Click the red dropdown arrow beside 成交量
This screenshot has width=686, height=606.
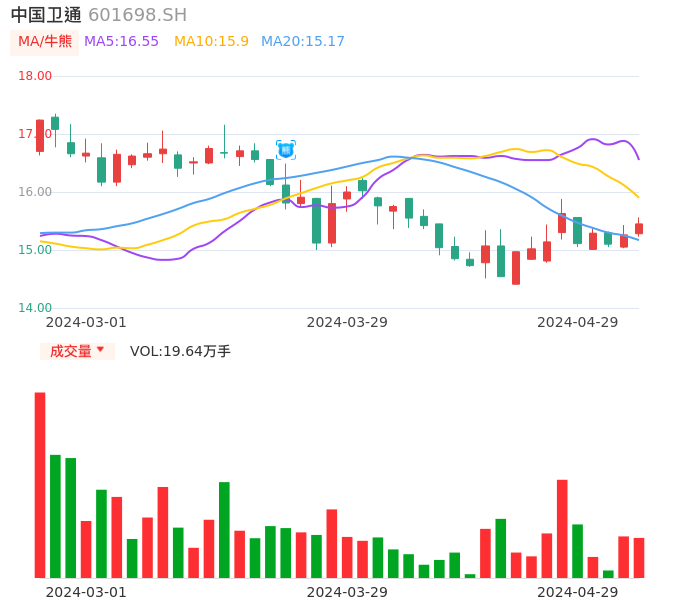pyautogui.click(x=100, y=350)
